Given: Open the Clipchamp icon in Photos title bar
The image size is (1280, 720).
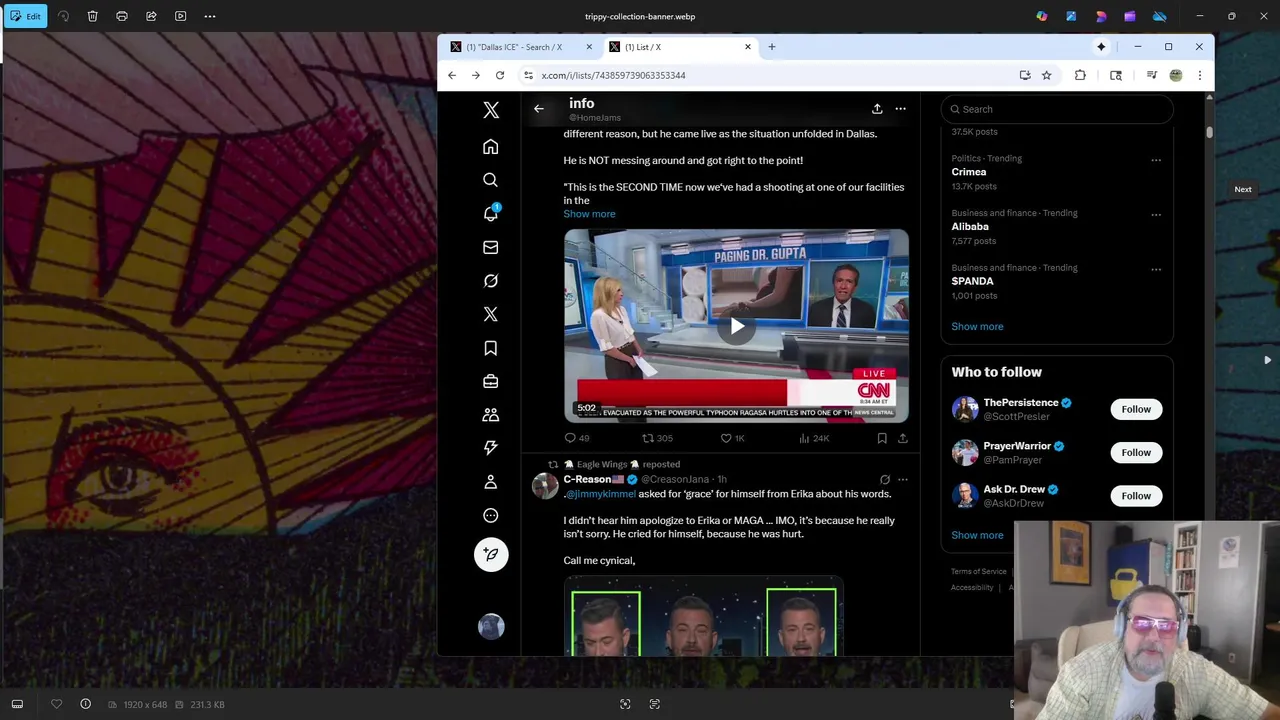Looking at the screenshot, I should [x=1130, y=16].
